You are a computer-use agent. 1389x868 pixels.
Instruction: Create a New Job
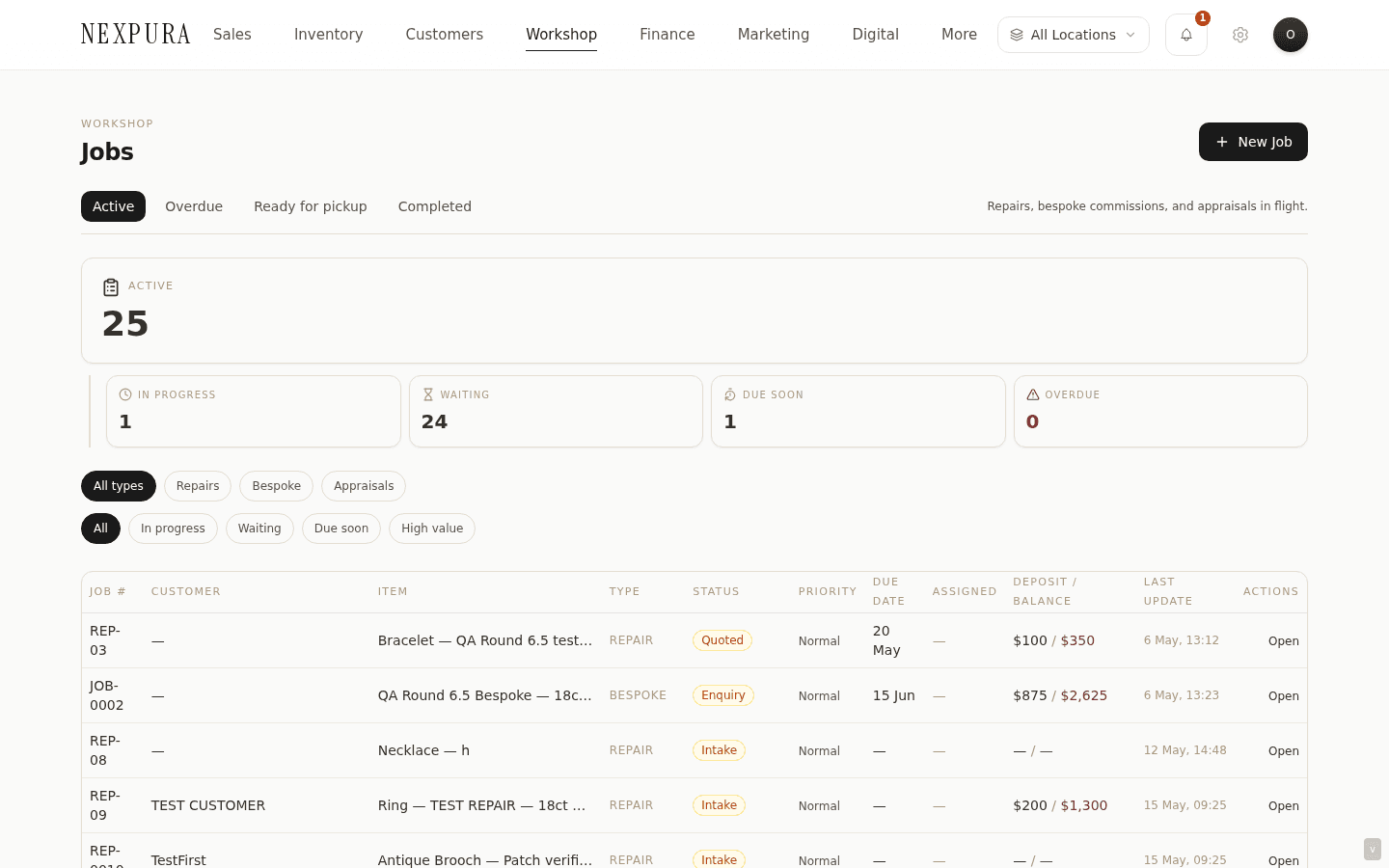1253,142
